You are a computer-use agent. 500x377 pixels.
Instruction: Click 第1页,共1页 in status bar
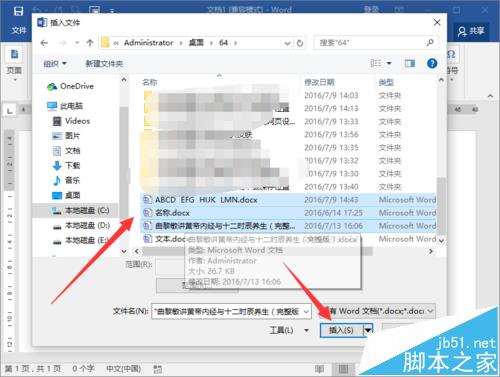point(33,369)
